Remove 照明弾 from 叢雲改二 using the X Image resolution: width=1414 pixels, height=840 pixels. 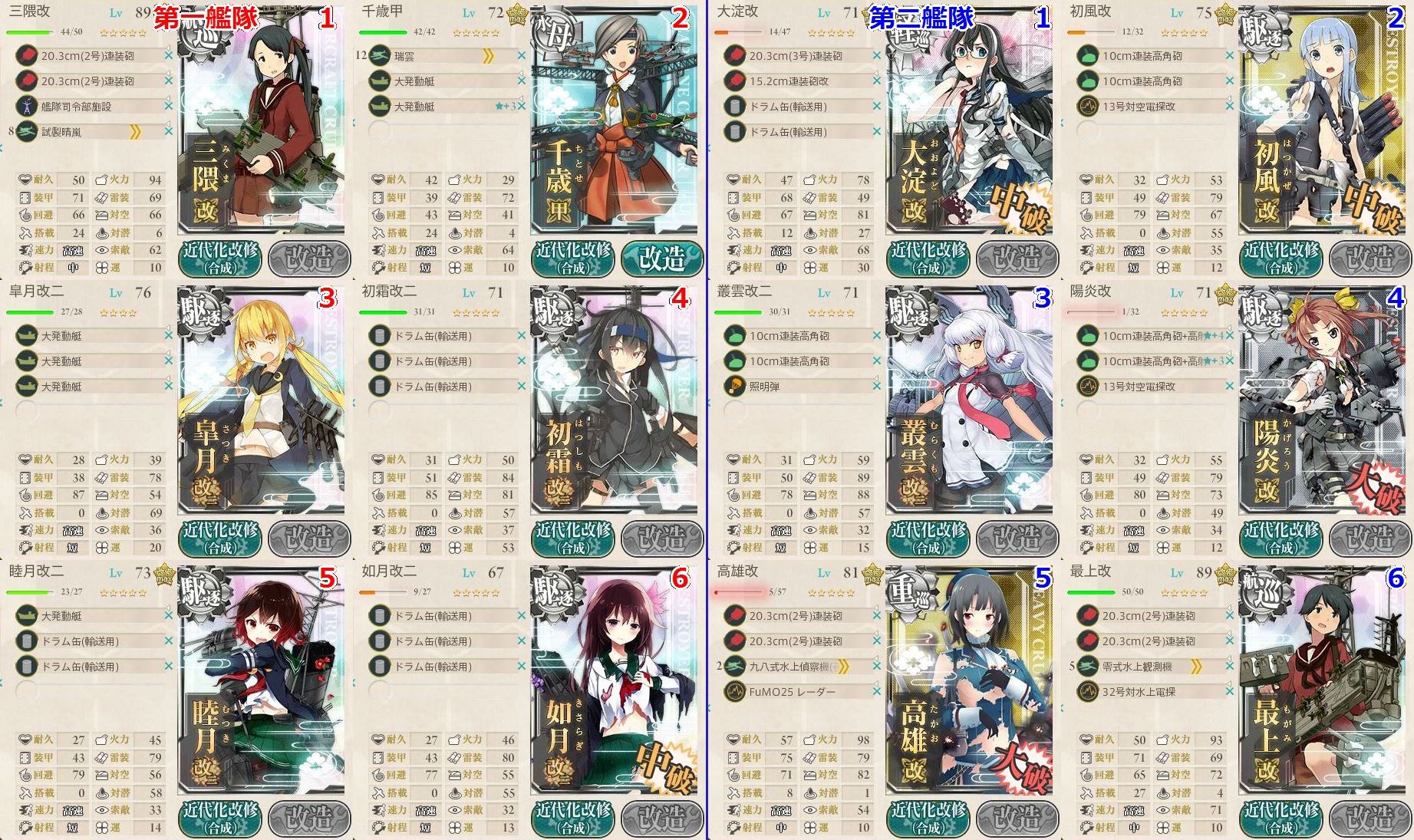876,387
